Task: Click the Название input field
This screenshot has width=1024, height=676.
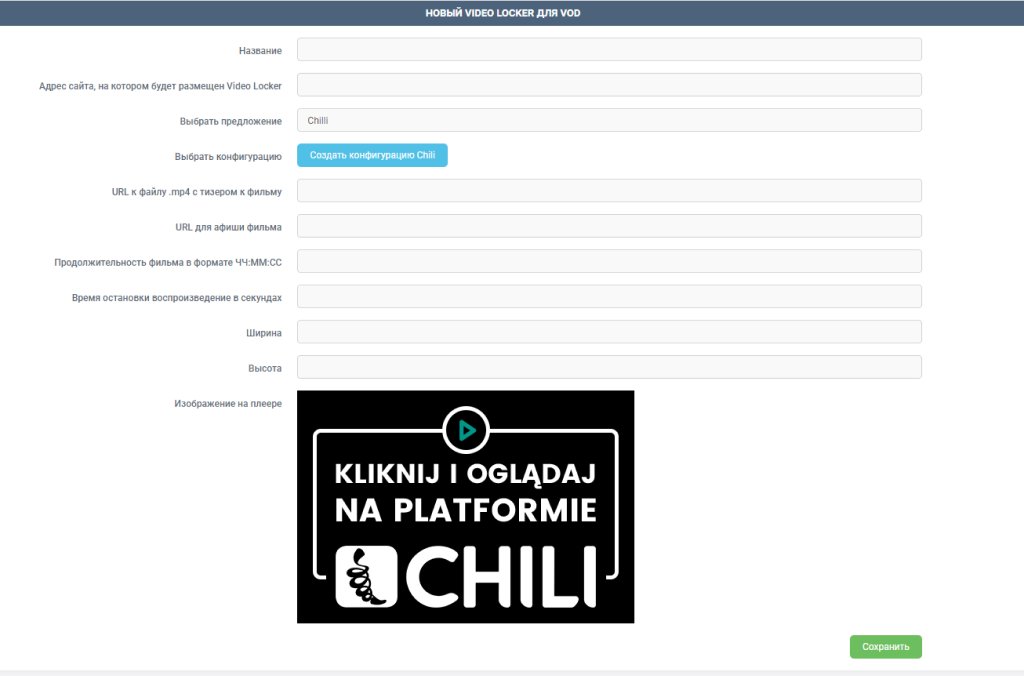Action: [609, 50]
